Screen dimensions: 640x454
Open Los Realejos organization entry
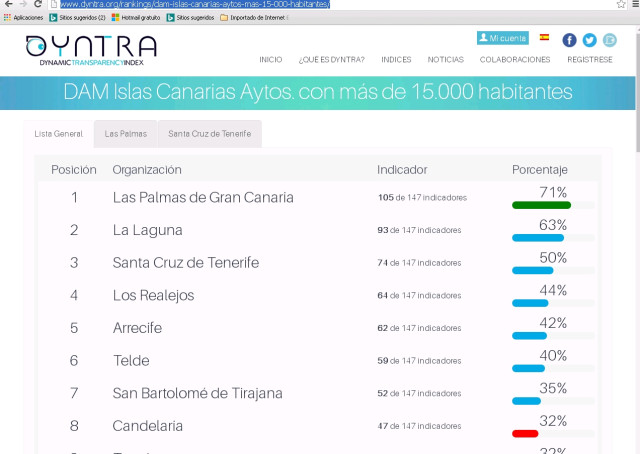153,296
